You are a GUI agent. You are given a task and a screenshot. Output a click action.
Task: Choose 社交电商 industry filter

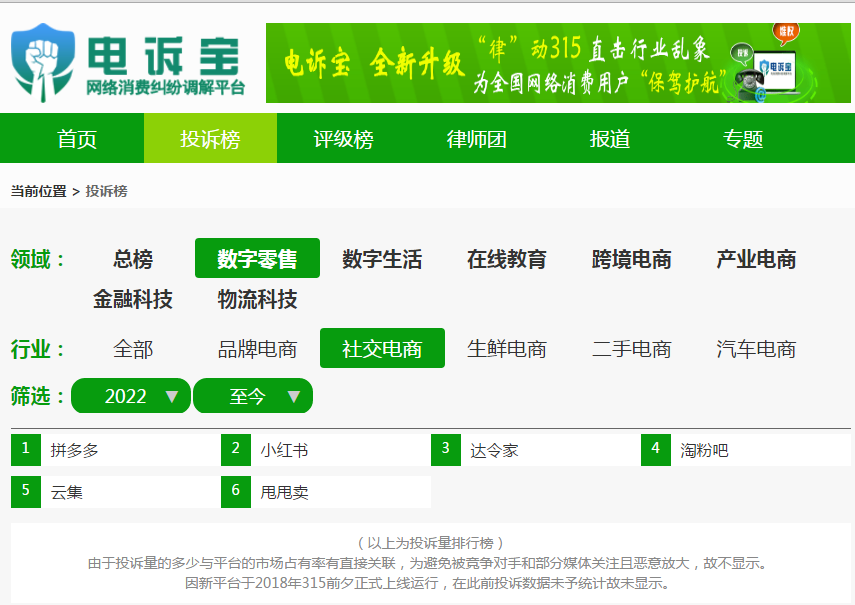(x=382, y=348)
